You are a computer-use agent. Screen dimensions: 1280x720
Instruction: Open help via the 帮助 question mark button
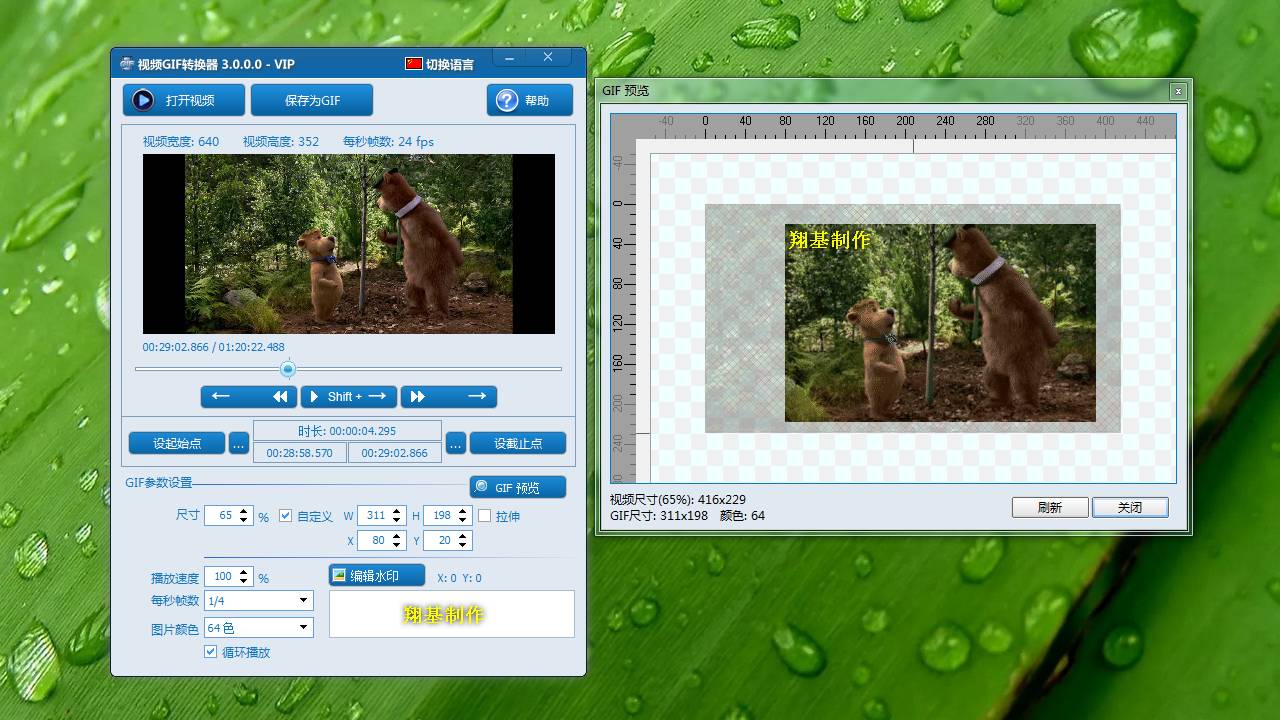click(x=530, y=100)
